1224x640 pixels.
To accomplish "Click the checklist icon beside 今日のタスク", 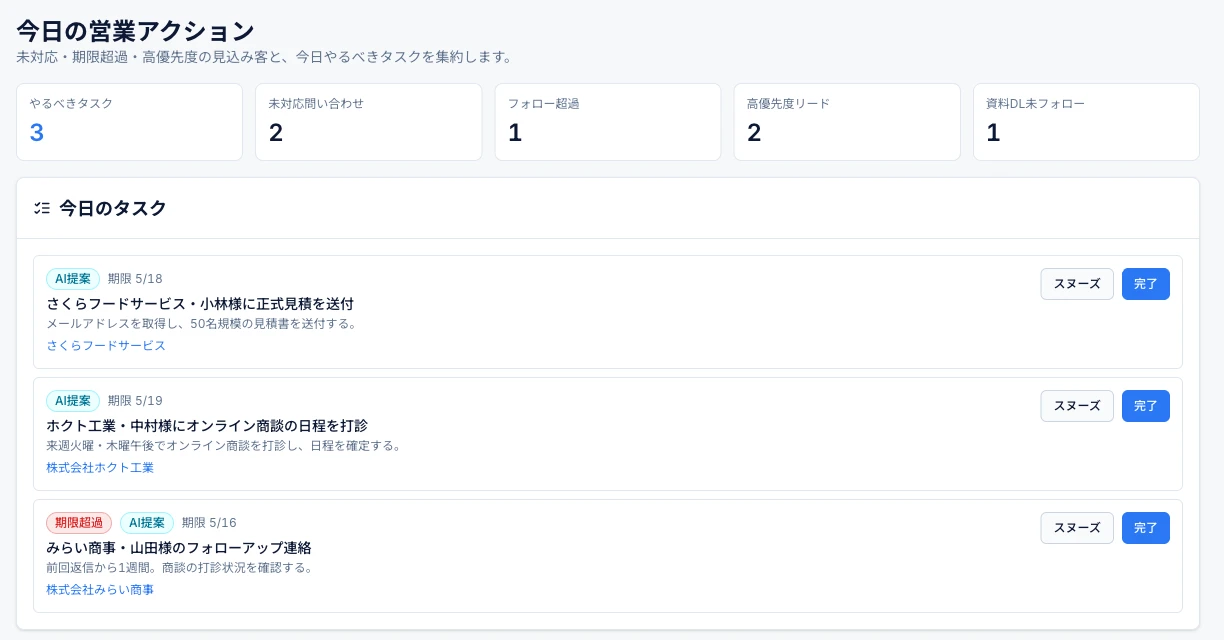I will pyautogui.click(x=42, y=208).
